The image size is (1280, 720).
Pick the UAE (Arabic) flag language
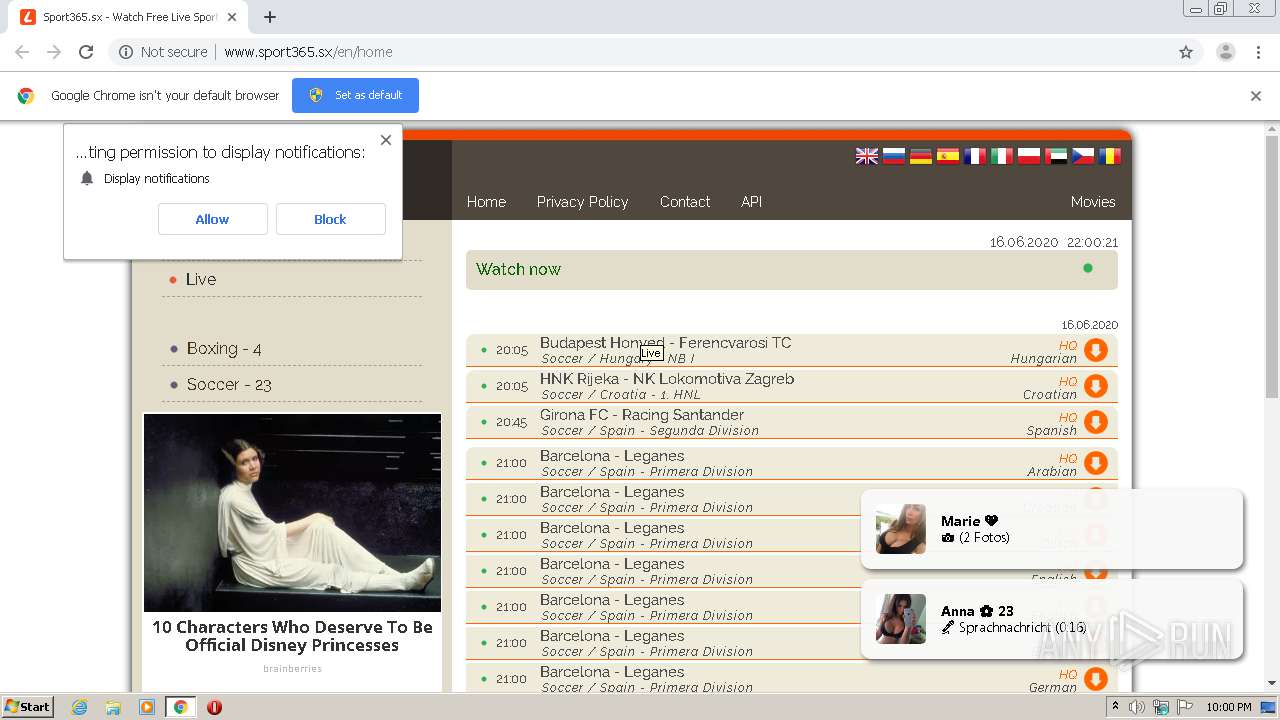1056,156
